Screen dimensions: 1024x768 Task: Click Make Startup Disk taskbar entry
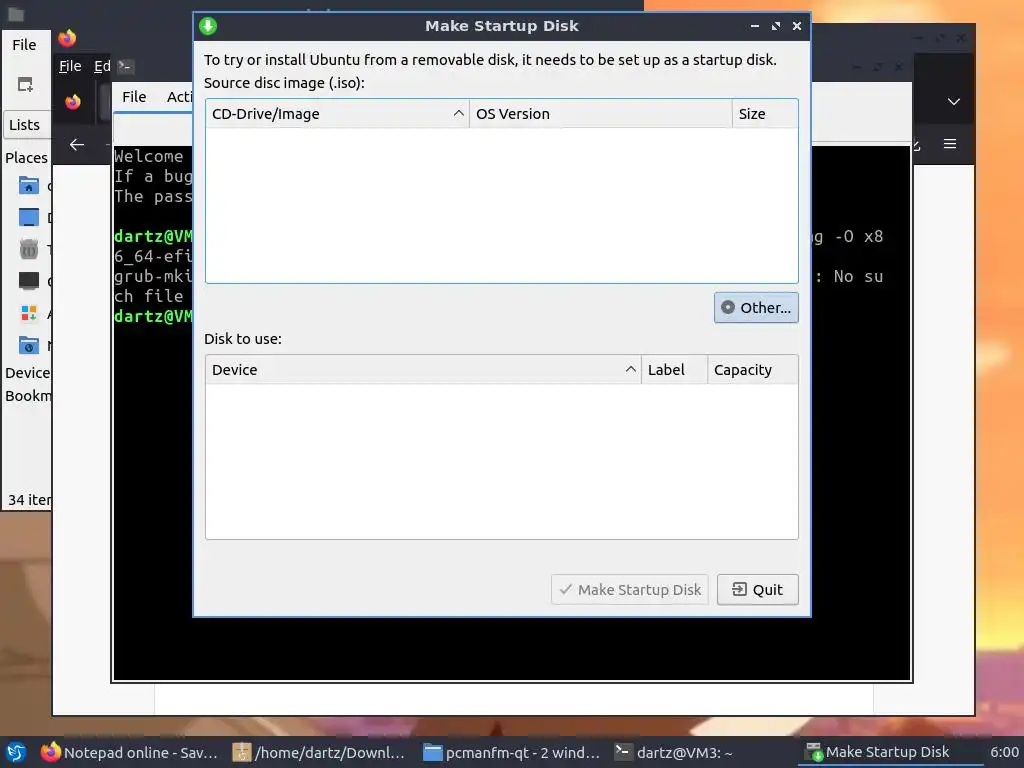tap(877, 752)
